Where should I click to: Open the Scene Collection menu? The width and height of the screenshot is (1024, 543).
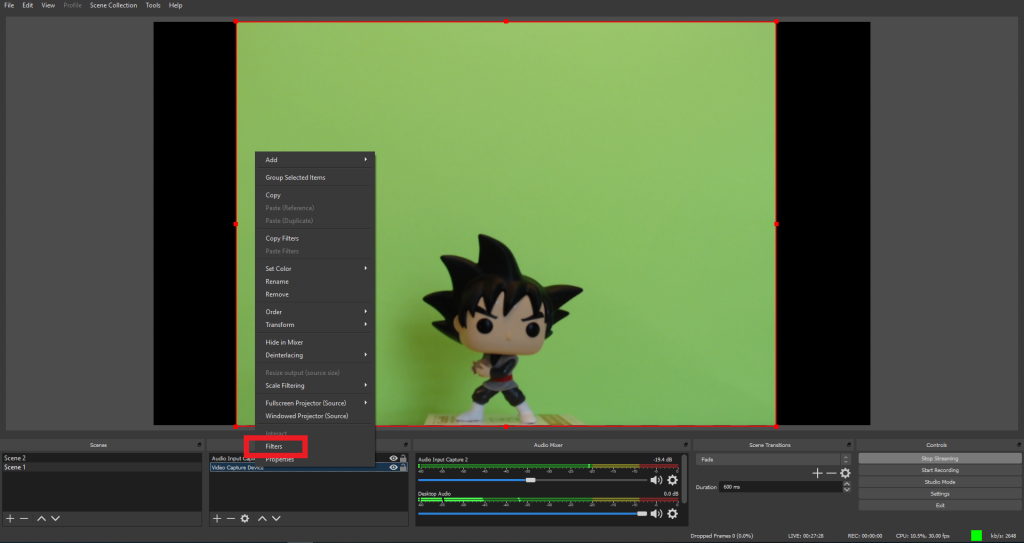114,5
